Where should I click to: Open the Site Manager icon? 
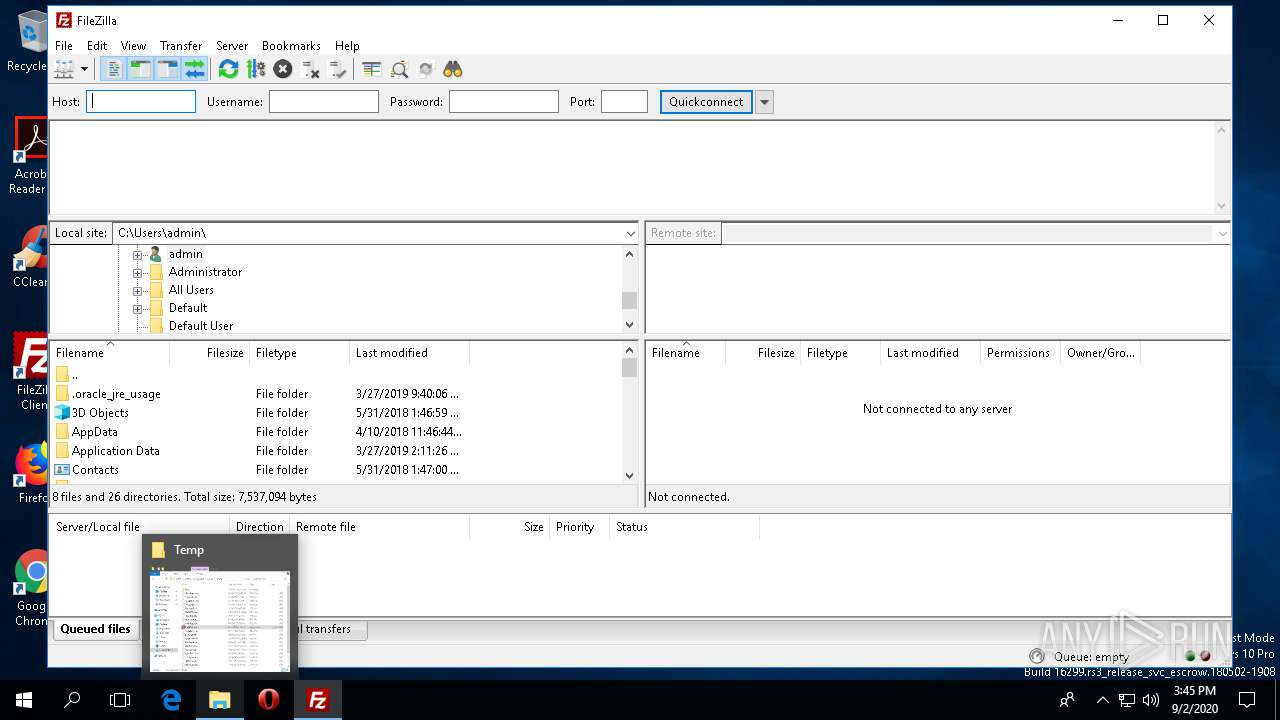64,69
